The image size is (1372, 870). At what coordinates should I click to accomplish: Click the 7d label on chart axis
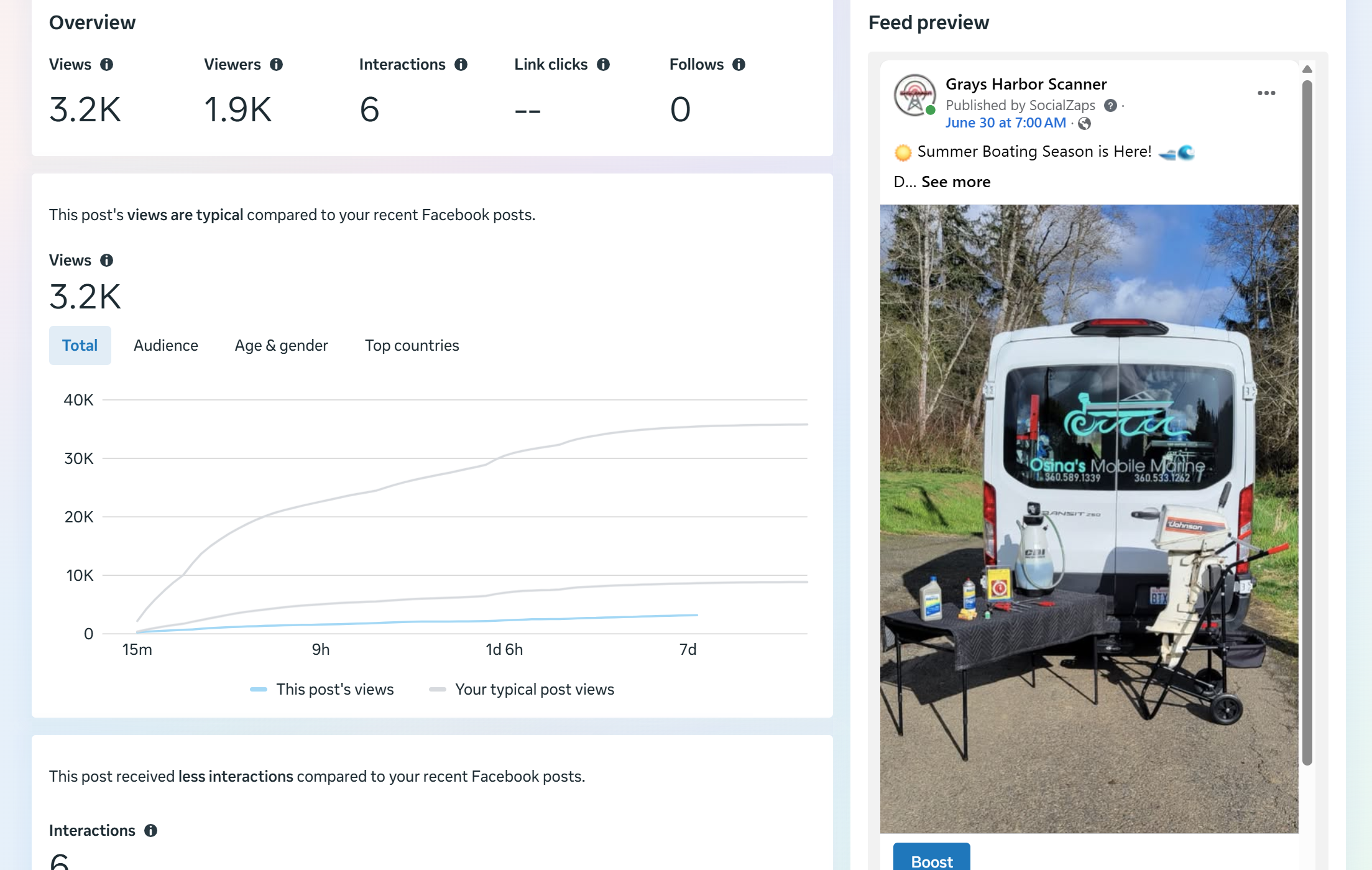688,650
